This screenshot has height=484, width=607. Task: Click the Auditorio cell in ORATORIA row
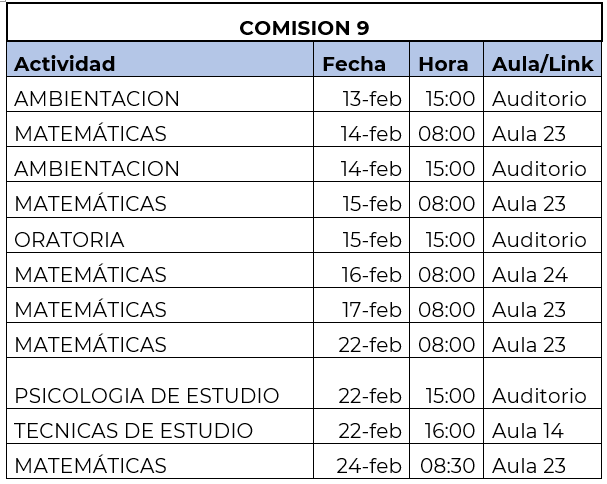(539, 240)
